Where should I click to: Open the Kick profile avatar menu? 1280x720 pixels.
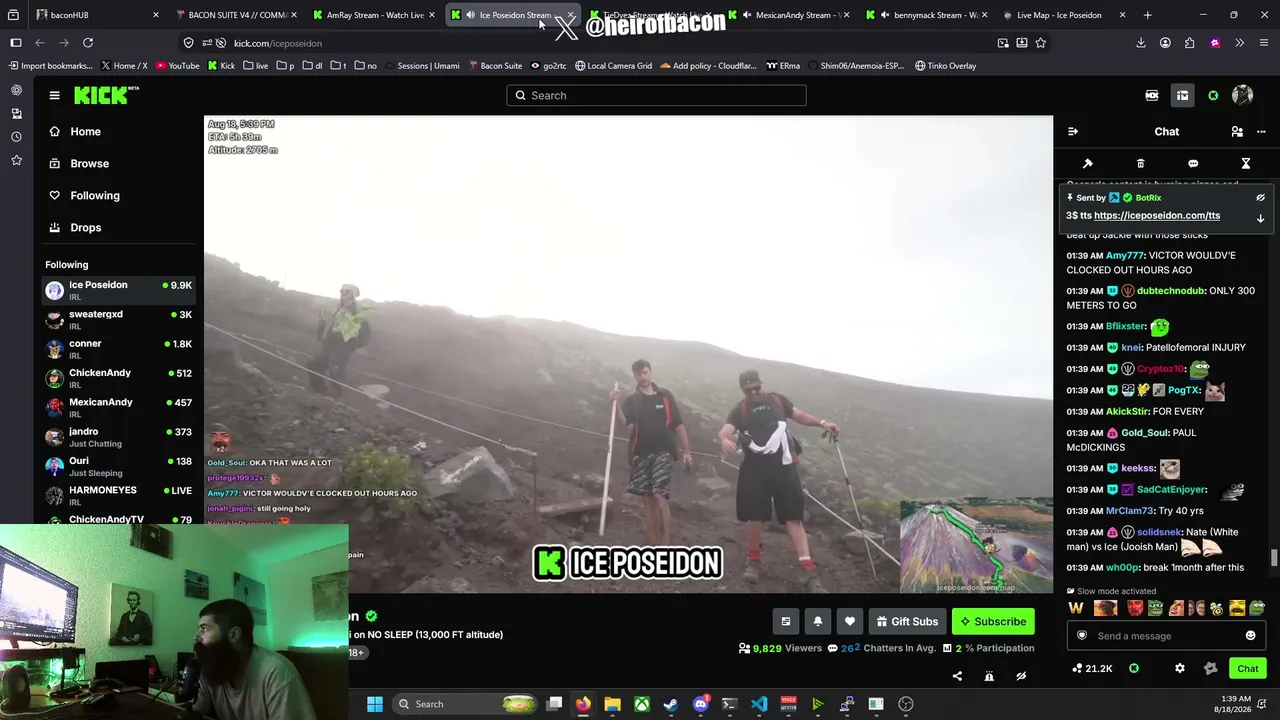tap(1242, 95)
